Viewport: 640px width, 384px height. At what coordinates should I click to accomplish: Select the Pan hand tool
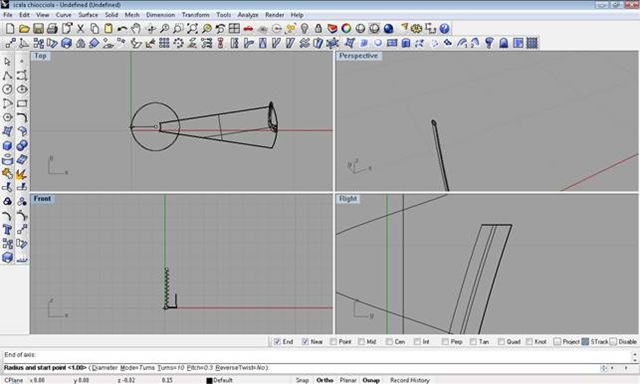click(136, 29)
